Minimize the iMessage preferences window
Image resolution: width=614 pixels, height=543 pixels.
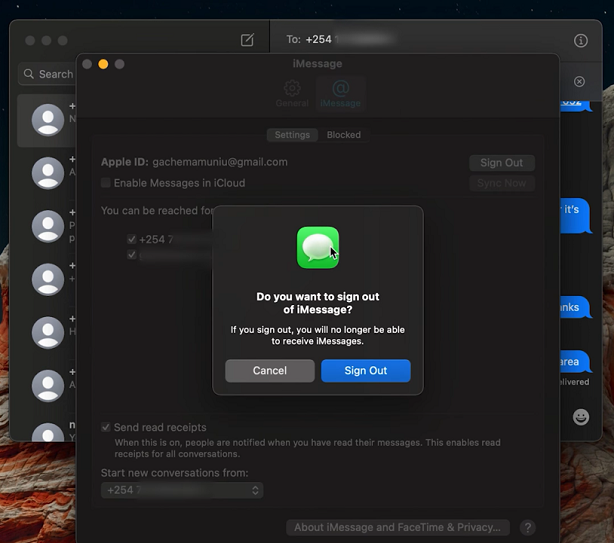click(x=103, y=64)
